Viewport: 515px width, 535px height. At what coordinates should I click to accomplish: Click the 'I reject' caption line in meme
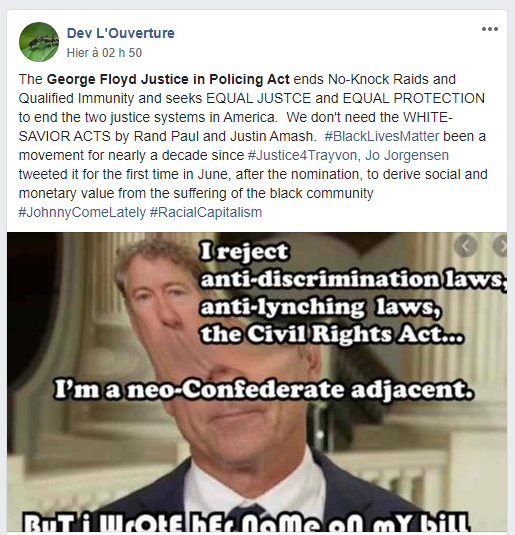(244, 251)
